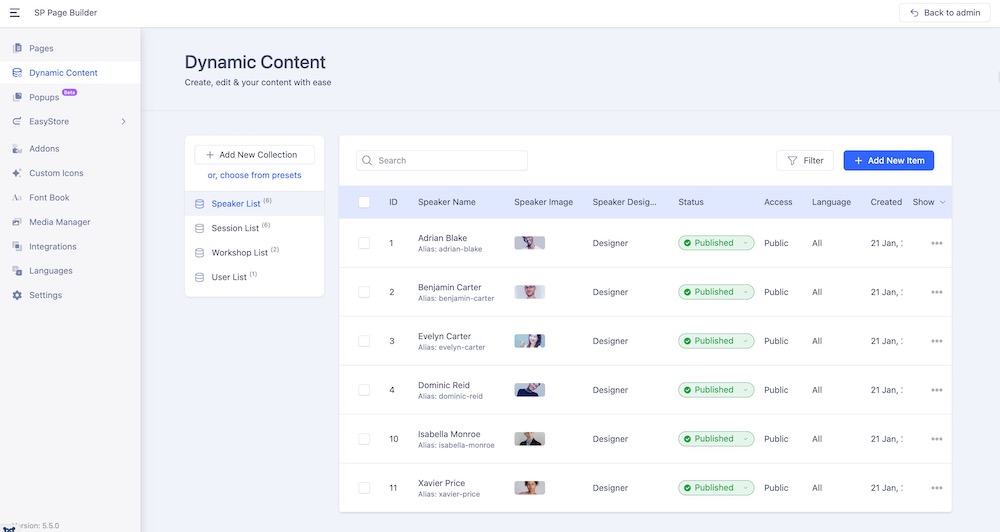Open Addons from the sidebar
Image resolution: width=1000 pixels, height=532 pixels.
click(x=17, y=149)
